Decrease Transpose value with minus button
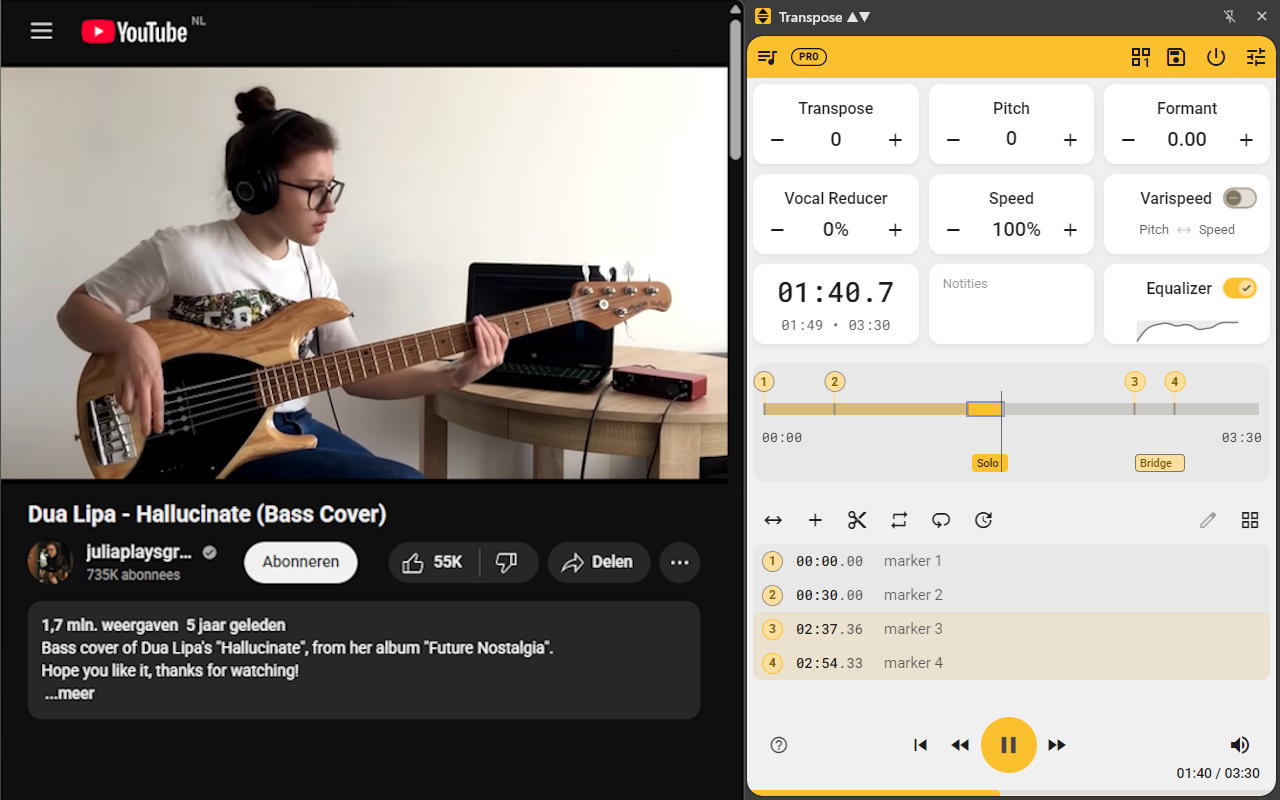The height and width of the screenshot is (800, 1280). [777, 140]
